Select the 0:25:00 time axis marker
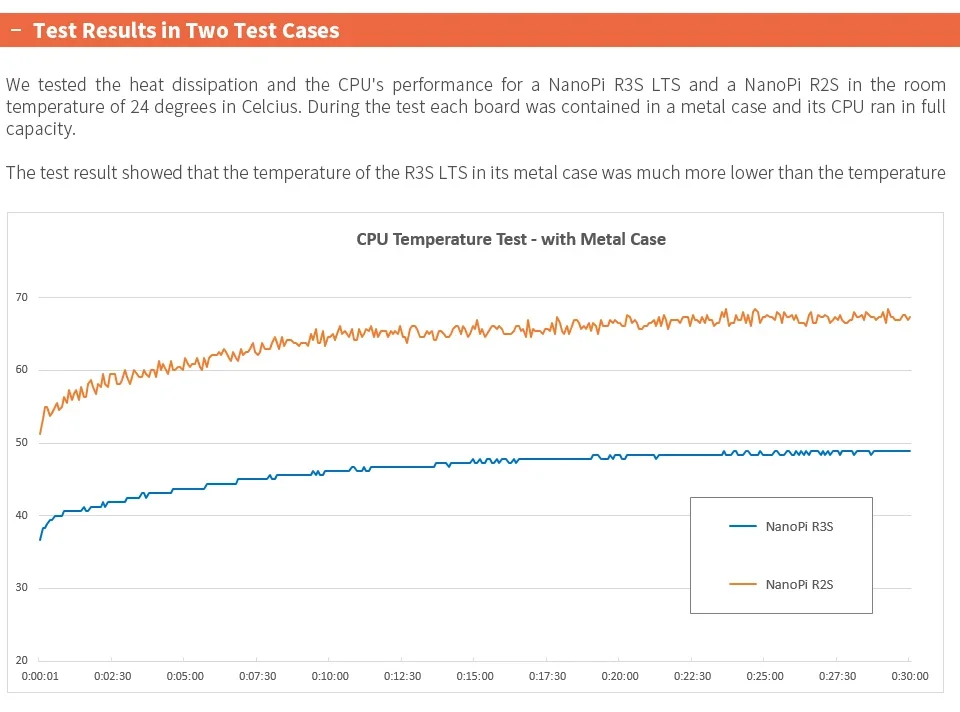This screenshot has height=712, width=960. 765,676
